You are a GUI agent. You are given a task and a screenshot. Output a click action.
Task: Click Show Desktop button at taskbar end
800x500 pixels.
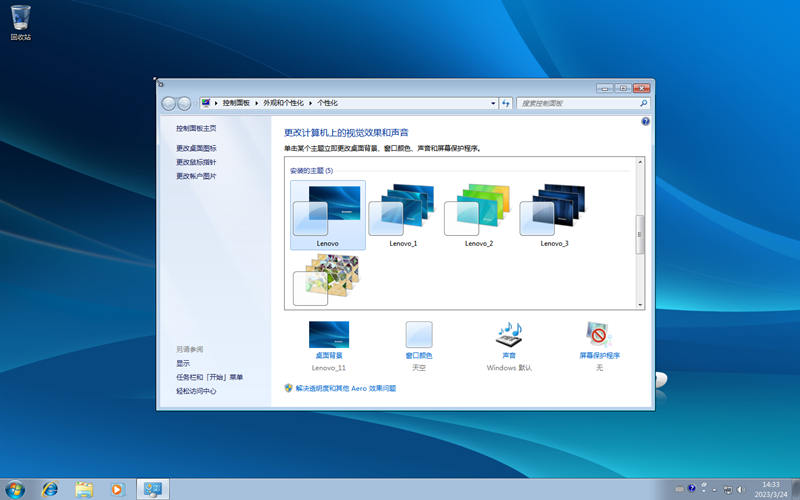click(x=796, y=489)
